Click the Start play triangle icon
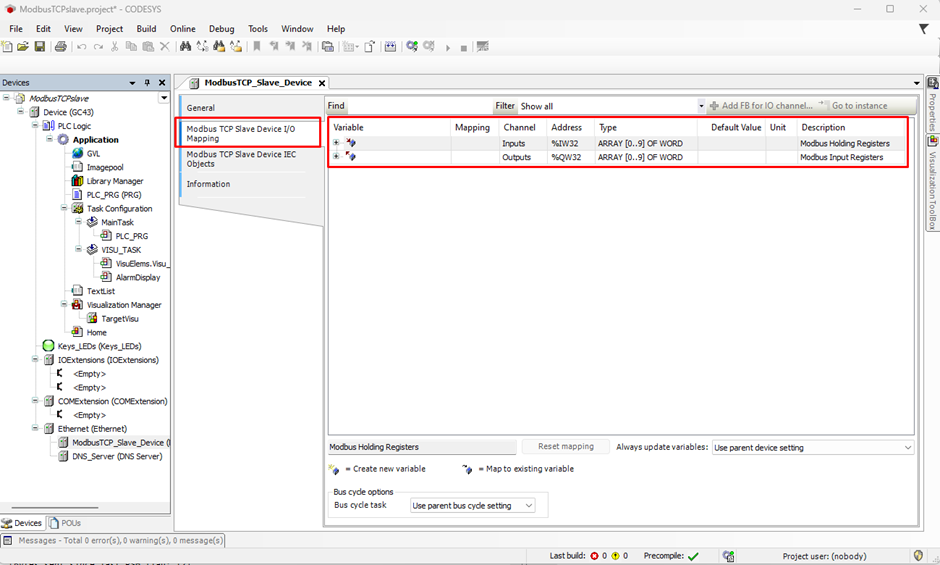The width and height of the screenshot is (940, 565). [x=447, y=48]
